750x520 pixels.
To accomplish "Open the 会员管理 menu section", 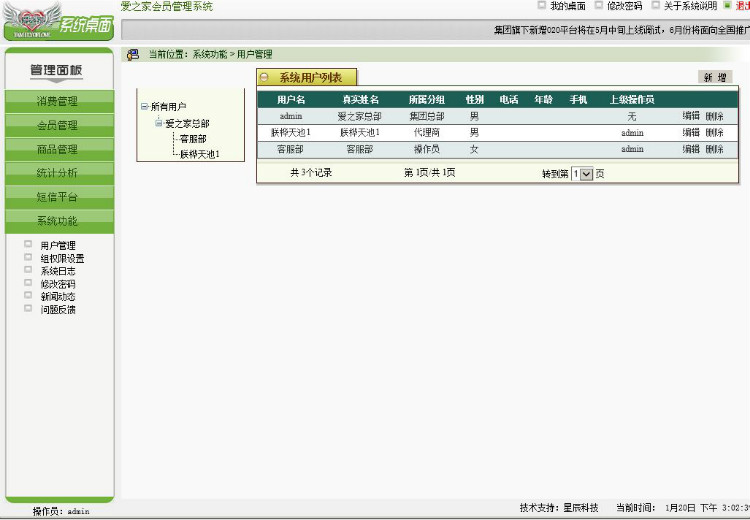I will [x=59, y=125].
